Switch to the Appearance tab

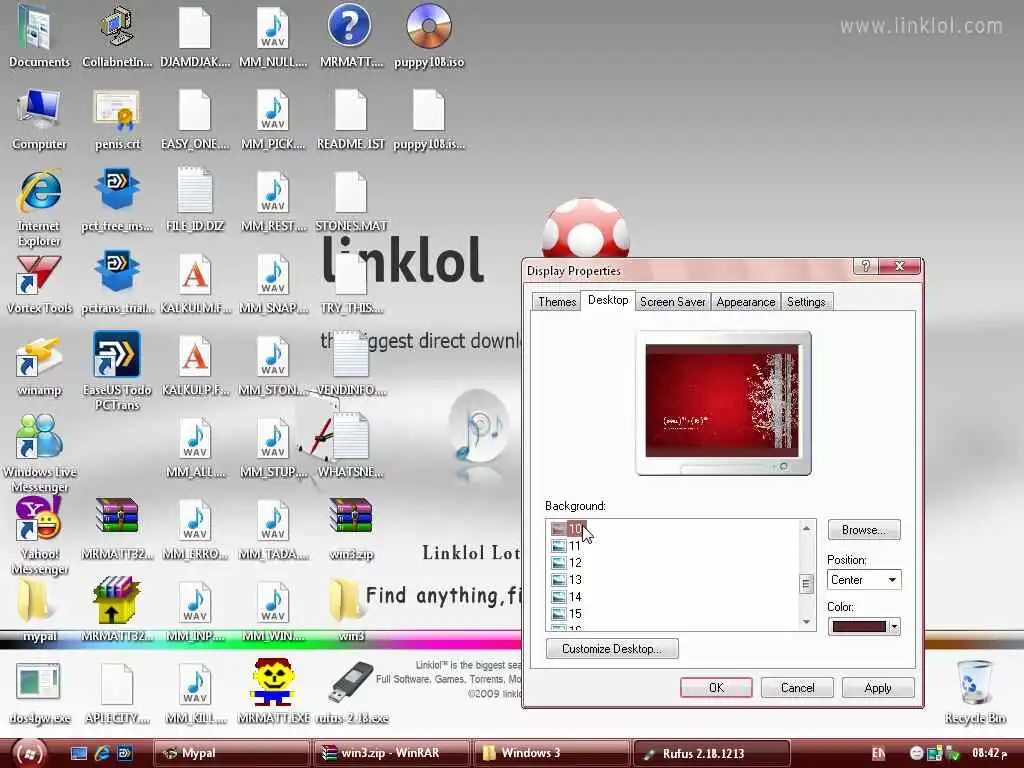pos(746,302)
